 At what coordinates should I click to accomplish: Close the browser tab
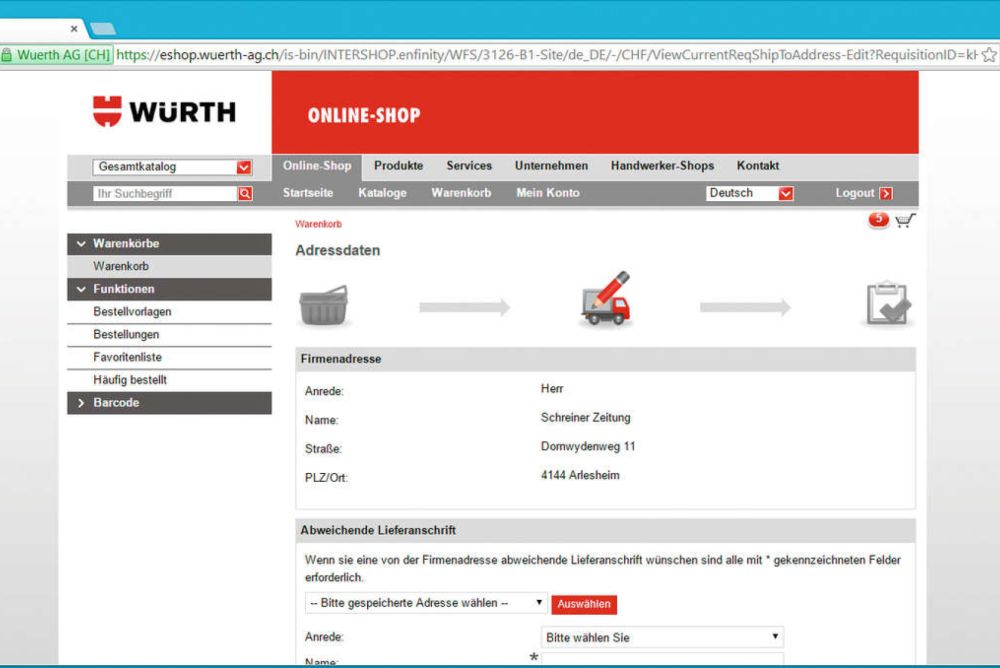pos(74,29)
